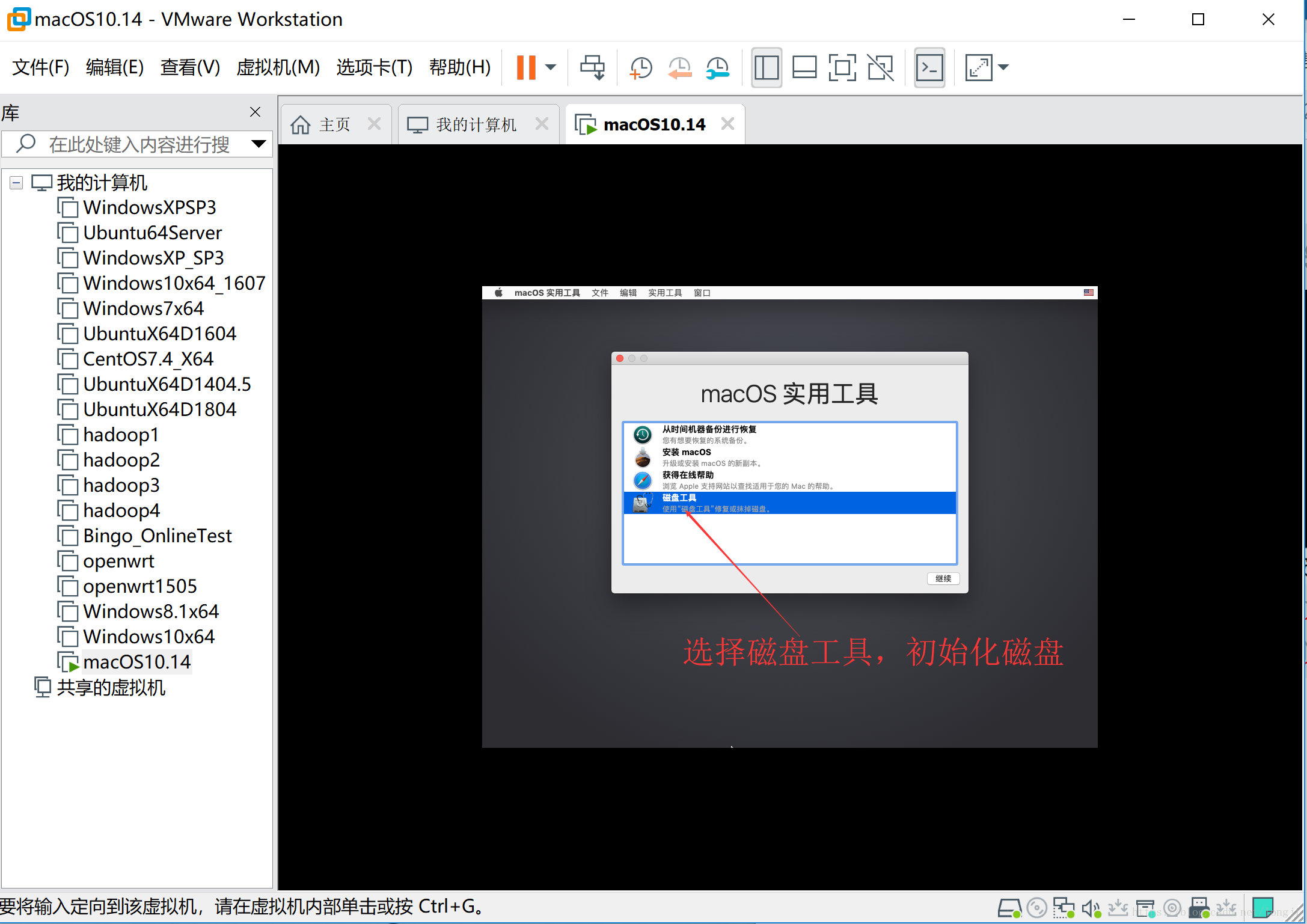Click the hard disk status bar icon
This screenshot has width=1307, height=924.
(1009, 908)
